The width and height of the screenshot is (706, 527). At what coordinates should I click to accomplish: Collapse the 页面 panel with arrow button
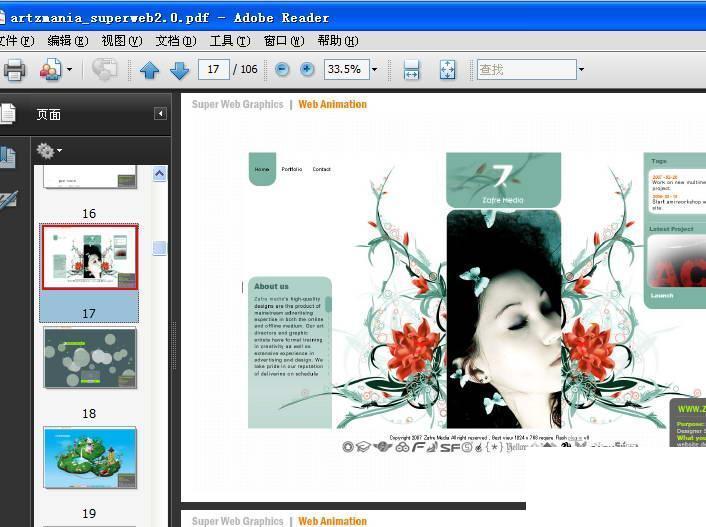tap(160, 114)
